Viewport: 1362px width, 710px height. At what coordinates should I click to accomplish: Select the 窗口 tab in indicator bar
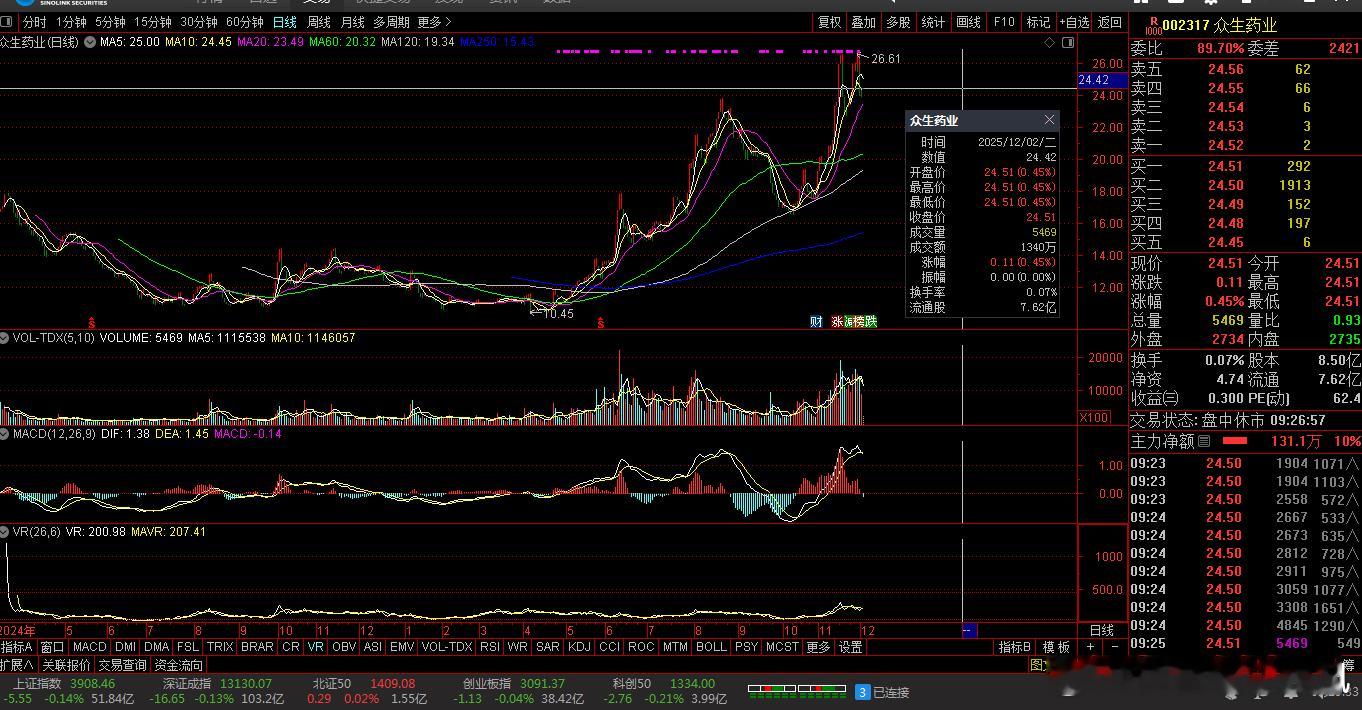point(52,647)
